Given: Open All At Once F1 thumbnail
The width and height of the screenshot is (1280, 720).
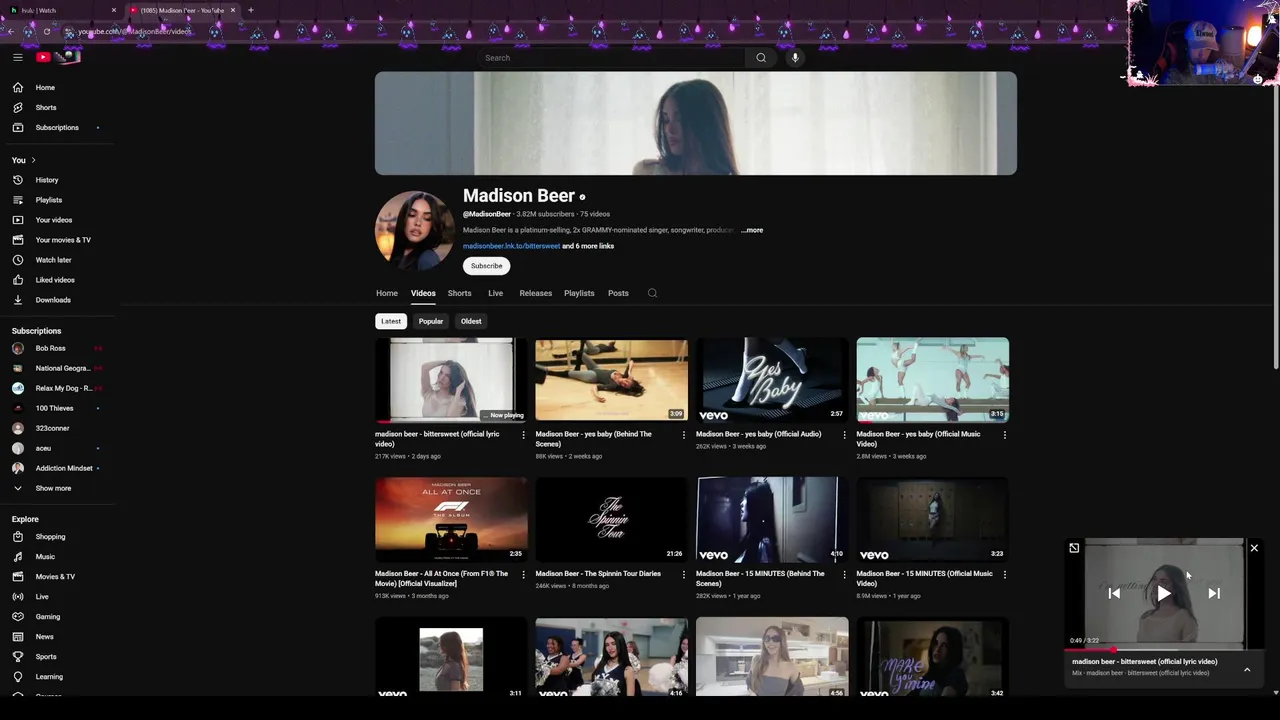Looking at the screenshot, I should pyautogui.click(x=451, y=520).
